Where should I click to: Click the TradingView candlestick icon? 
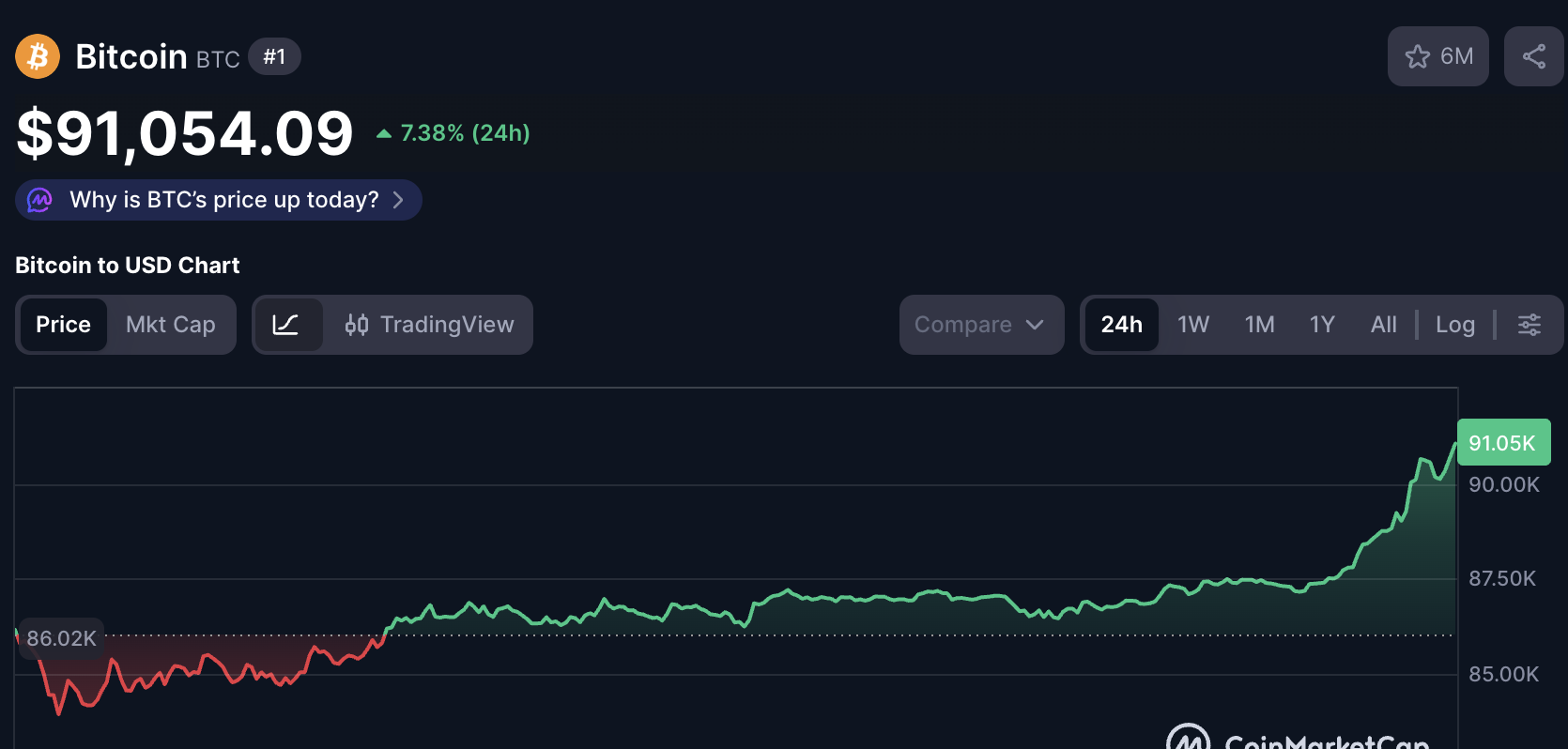click(357, 325)
